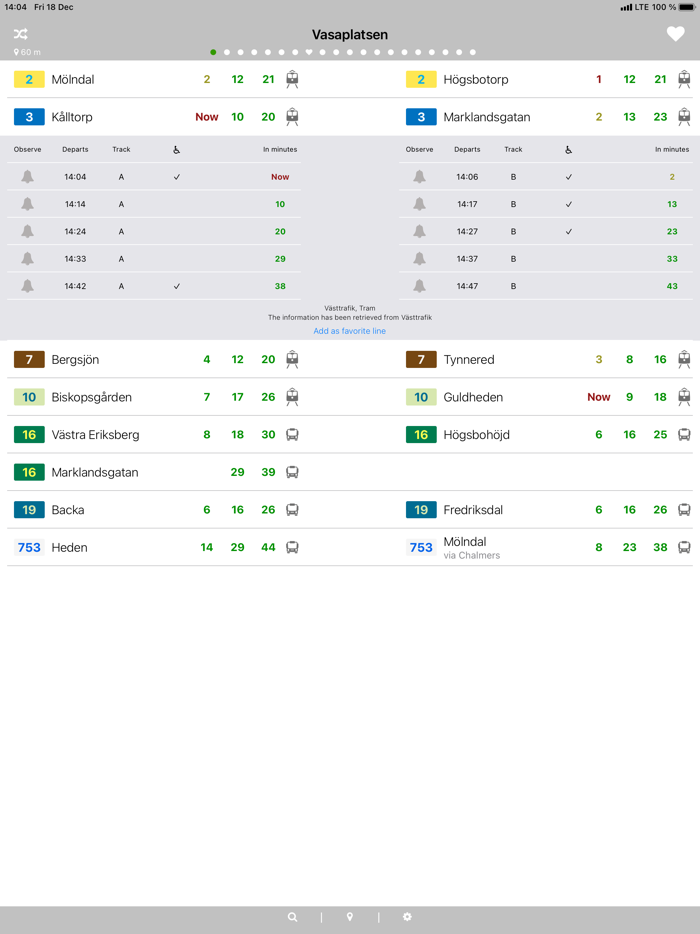Tap tram icon on Tynnered row
Viewport: 700px width, 934px height.
(x=684, y=360)
